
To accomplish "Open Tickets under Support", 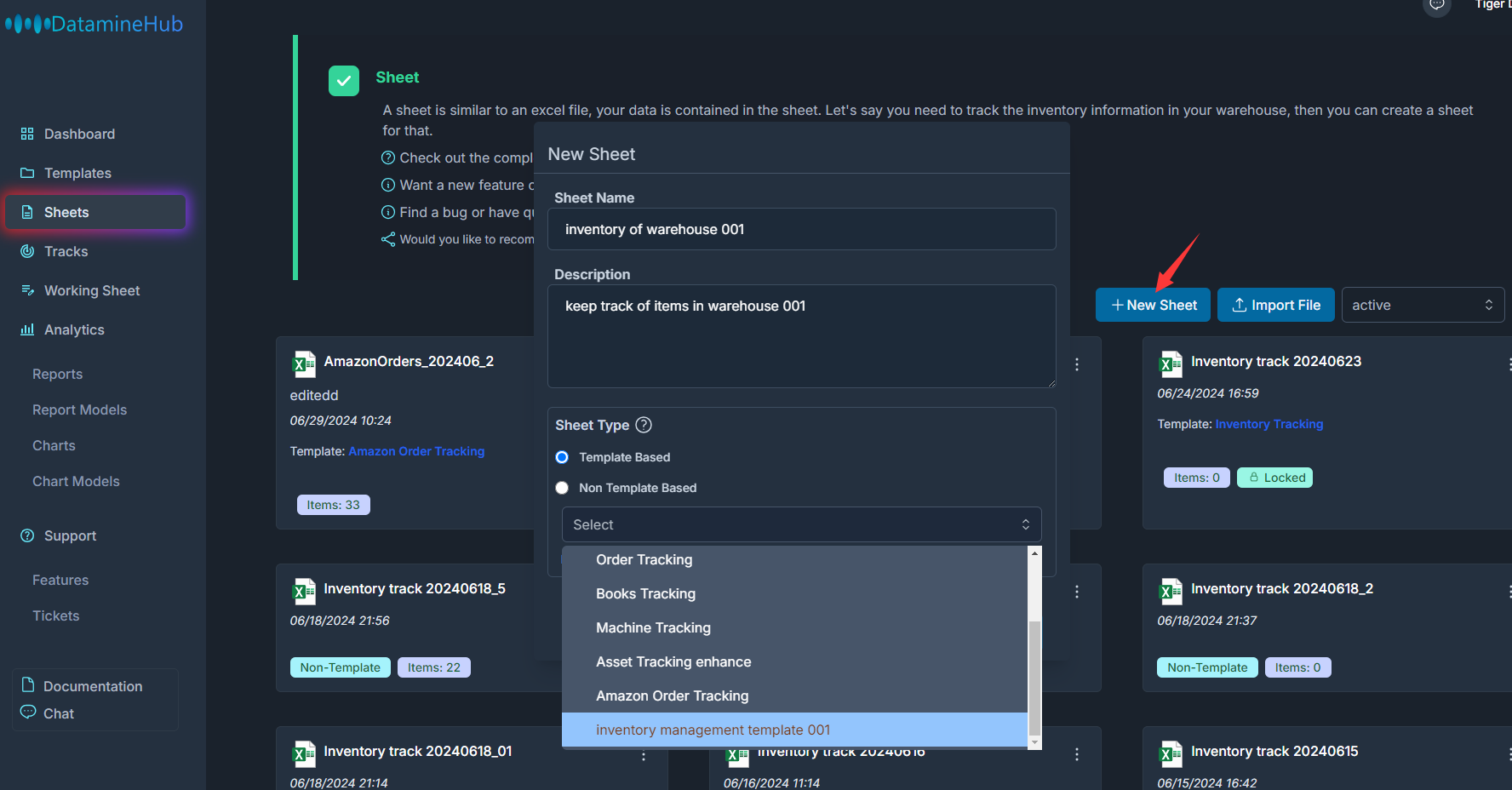I will coord(55,615).
